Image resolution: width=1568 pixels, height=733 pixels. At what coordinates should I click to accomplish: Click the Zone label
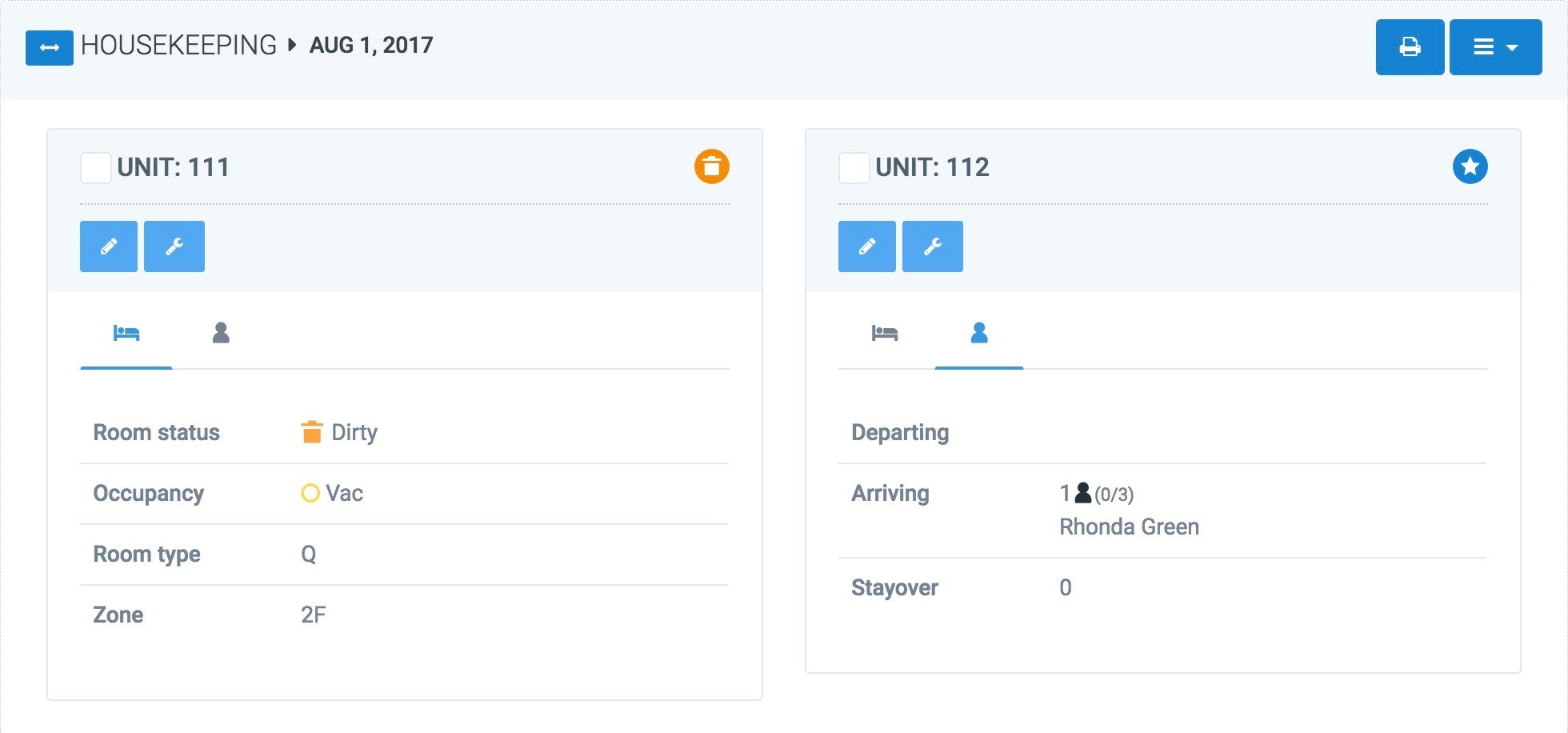pos(118,615)
